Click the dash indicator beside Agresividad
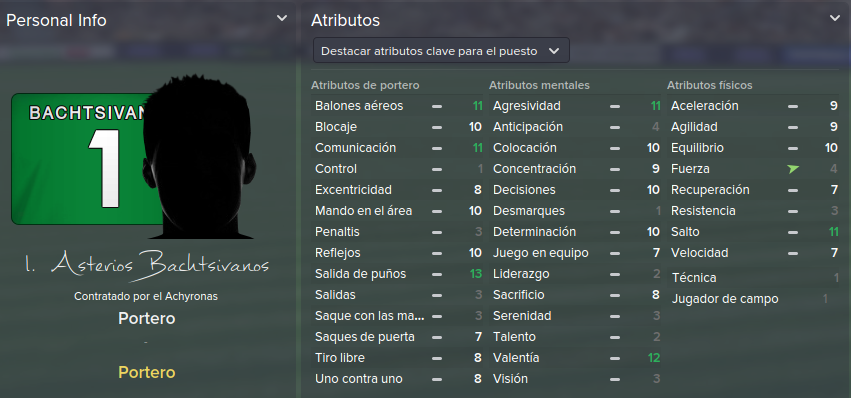Screen dimensions: 851x398 (x=615, y=106)
